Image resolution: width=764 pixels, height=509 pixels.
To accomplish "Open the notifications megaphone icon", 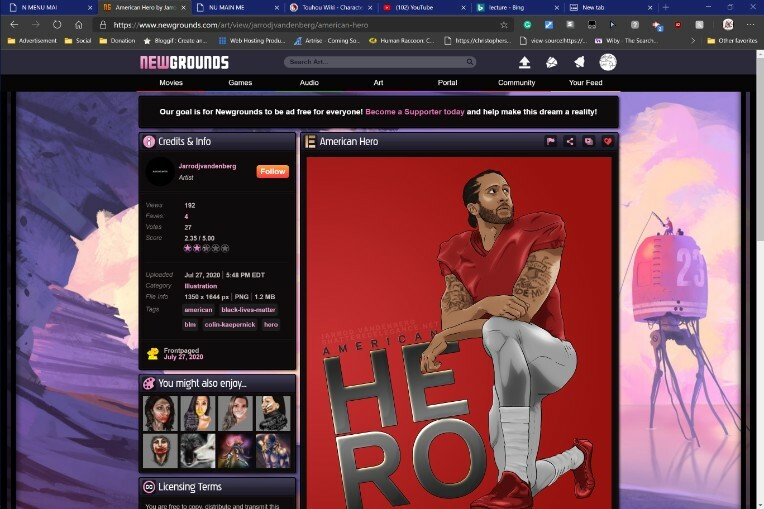I will click(579, 62).
